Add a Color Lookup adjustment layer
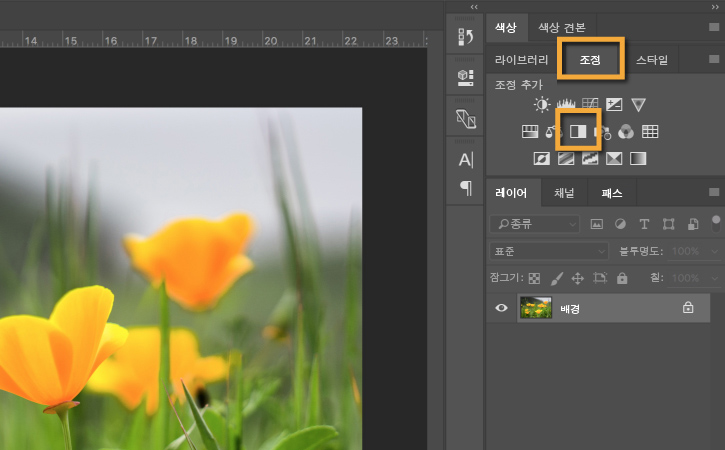This screenshot has height=450, width=725. coord(650,132)
